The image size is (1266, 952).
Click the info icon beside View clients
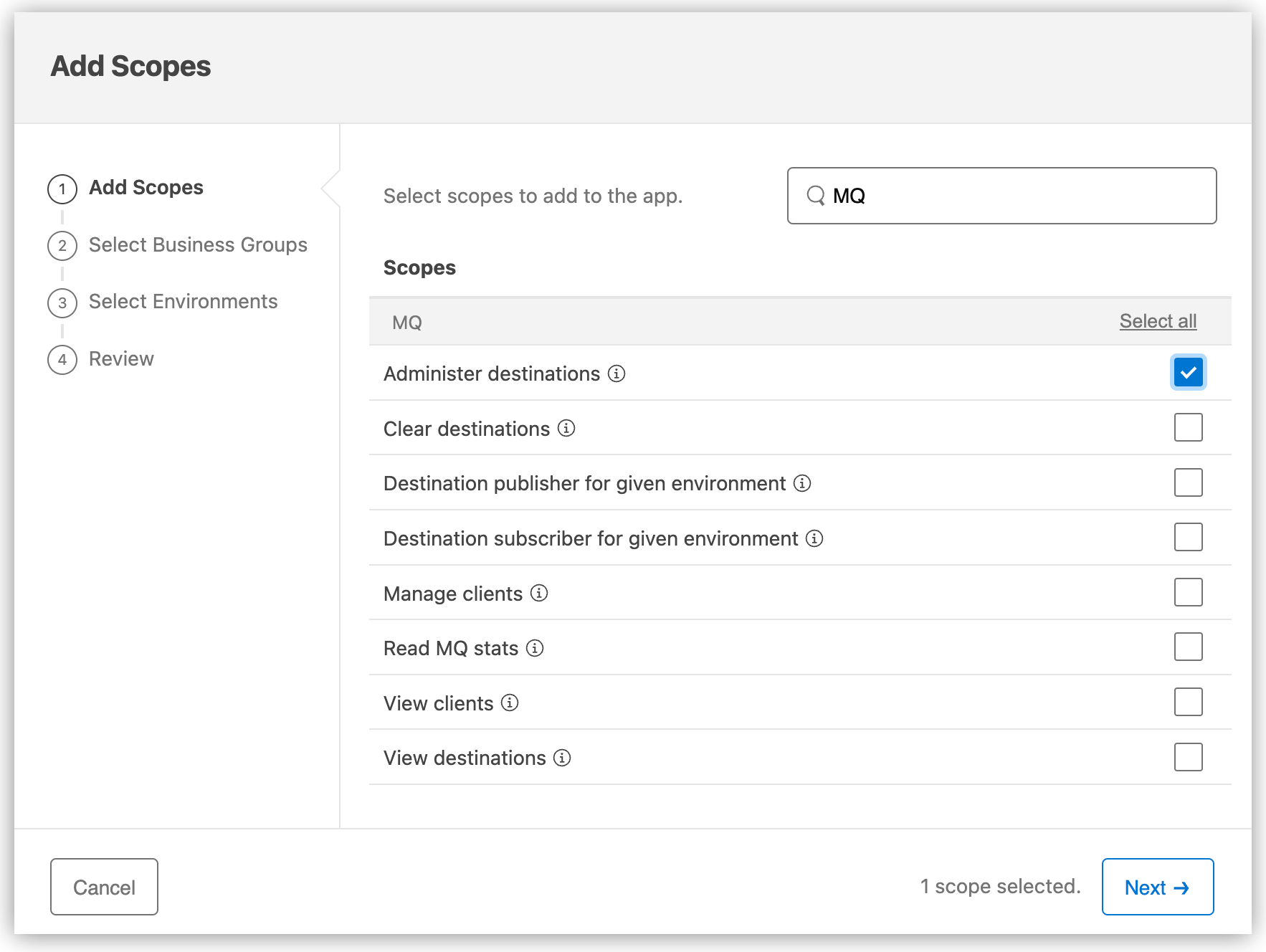[510, 703]
